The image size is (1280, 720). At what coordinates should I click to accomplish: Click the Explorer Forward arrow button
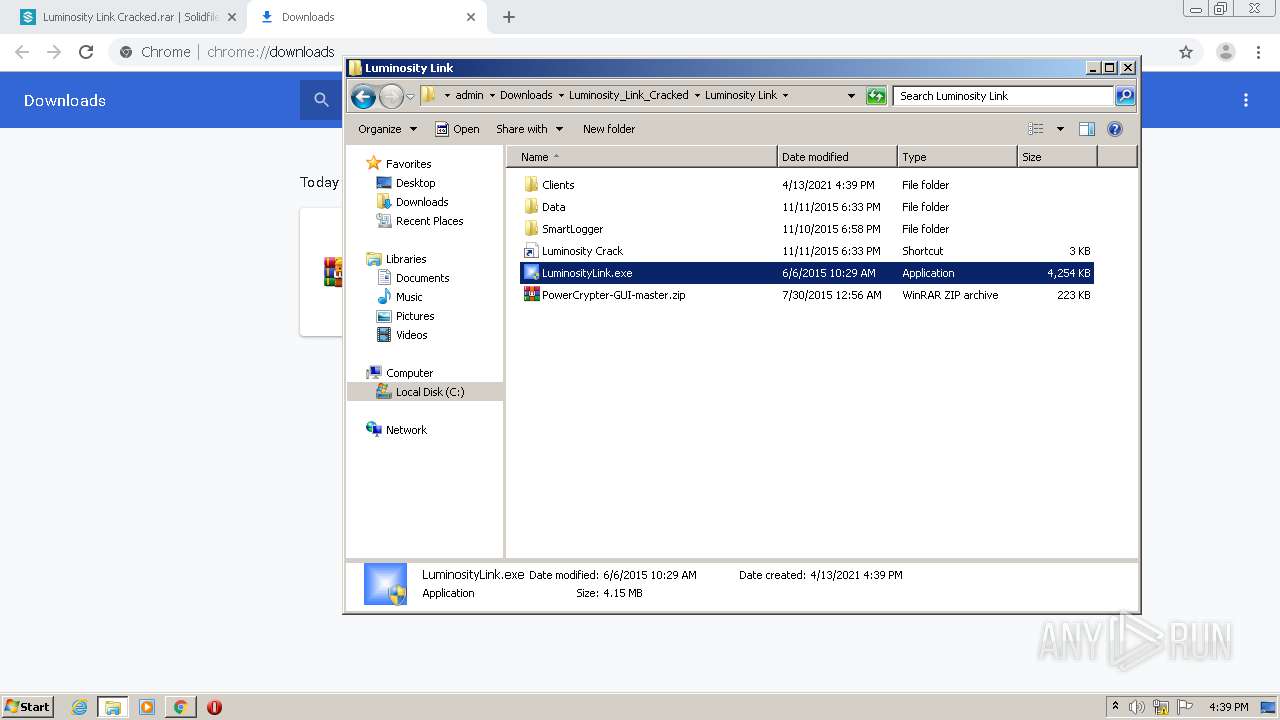(x=391, y=96)
